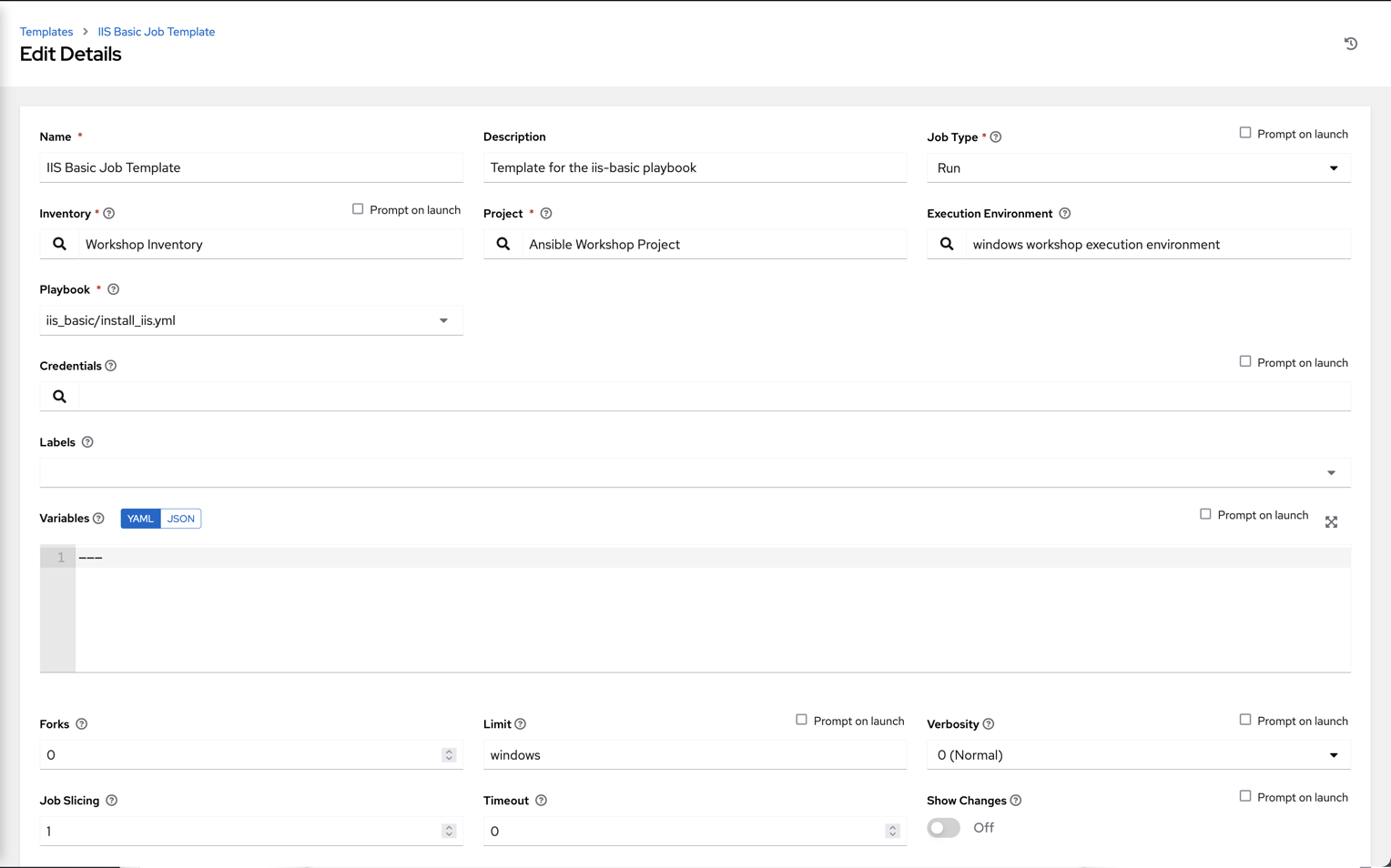Show help for Forks field
The image size is (1391, 868).
82,724
